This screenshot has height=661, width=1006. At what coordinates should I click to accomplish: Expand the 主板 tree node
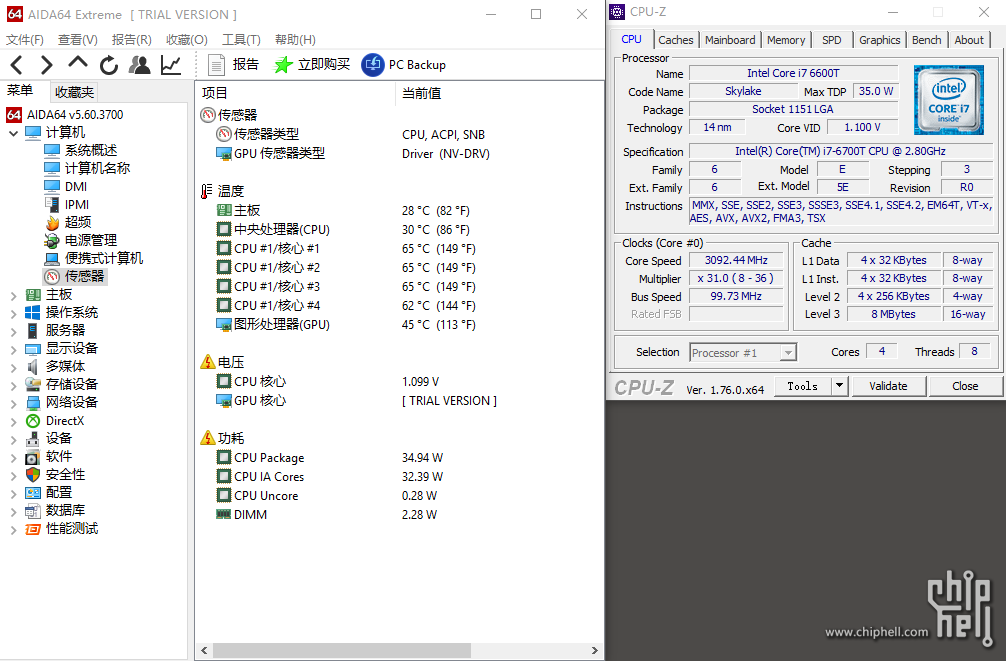13,295
